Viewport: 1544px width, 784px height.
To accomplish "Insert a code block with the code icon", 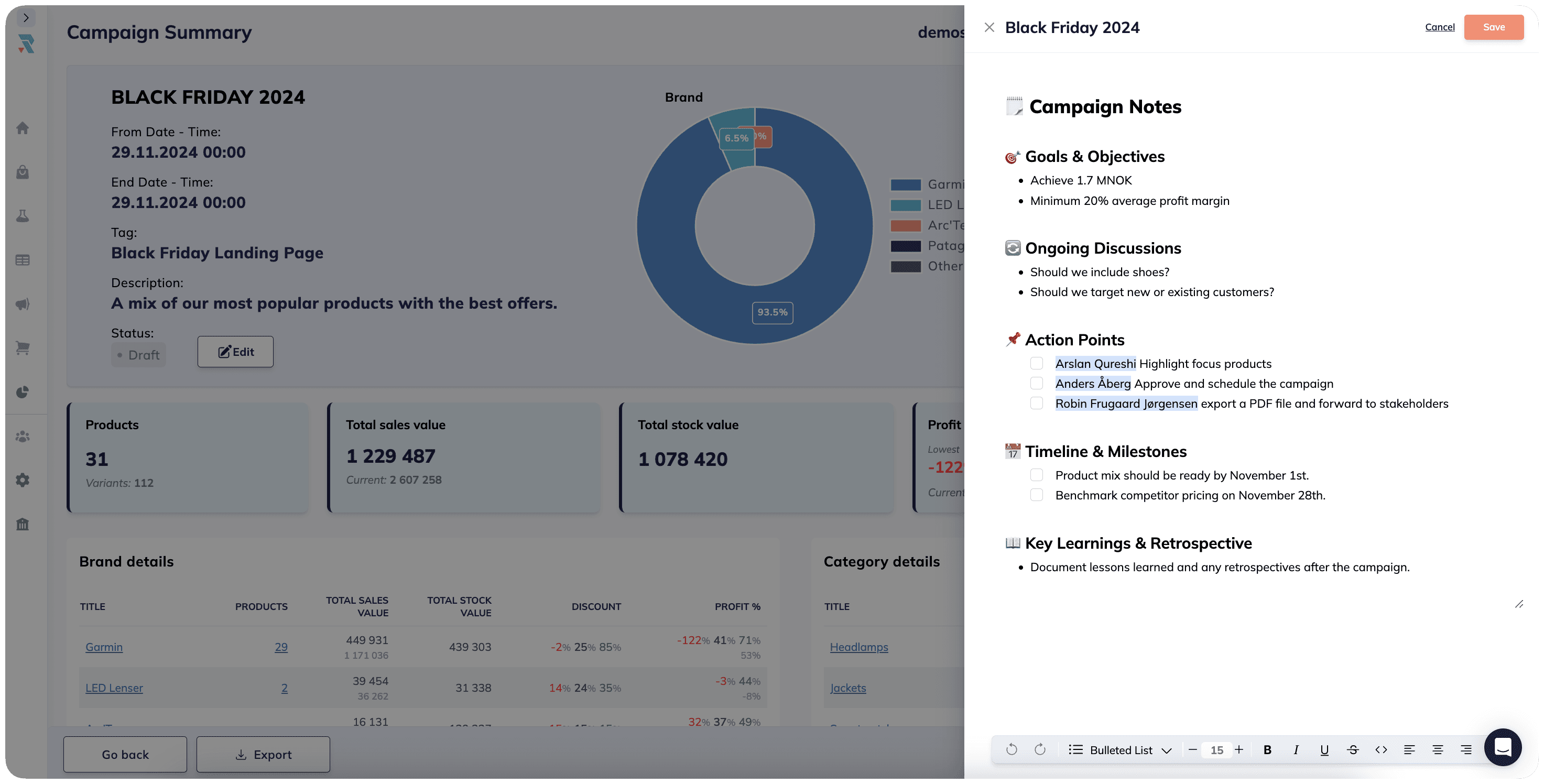I will pos(1381,750).
